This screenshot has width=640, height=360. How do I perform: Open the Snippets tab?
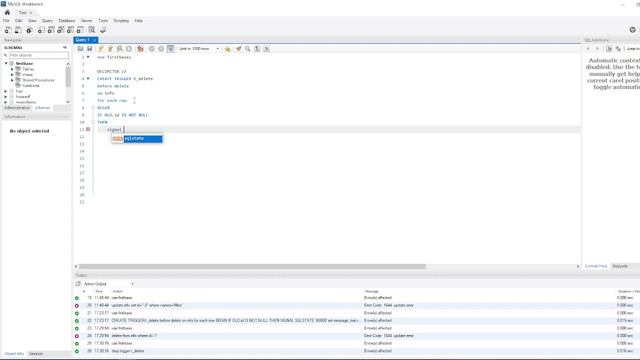620,266
